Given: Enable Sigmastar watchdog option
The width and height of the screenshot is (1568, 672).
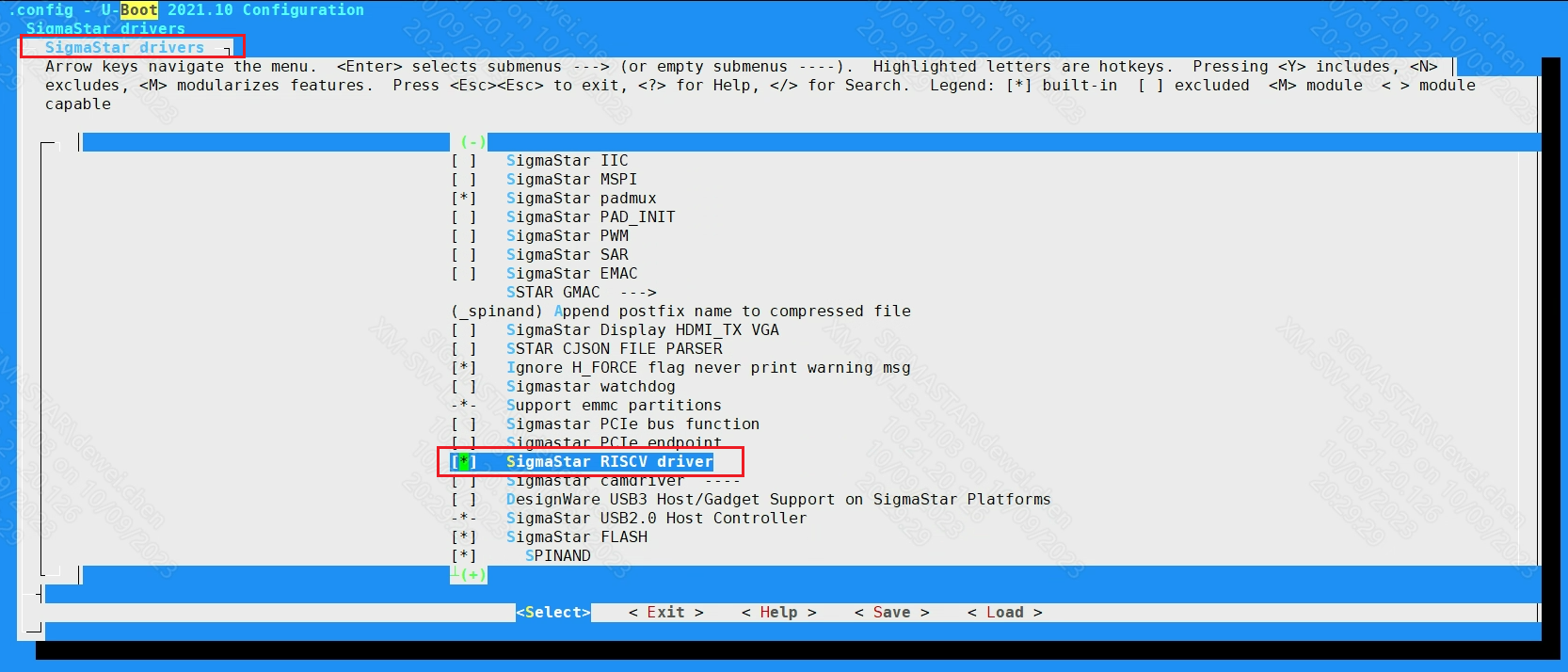Looking at the screenshot, I should coord(464,387).
